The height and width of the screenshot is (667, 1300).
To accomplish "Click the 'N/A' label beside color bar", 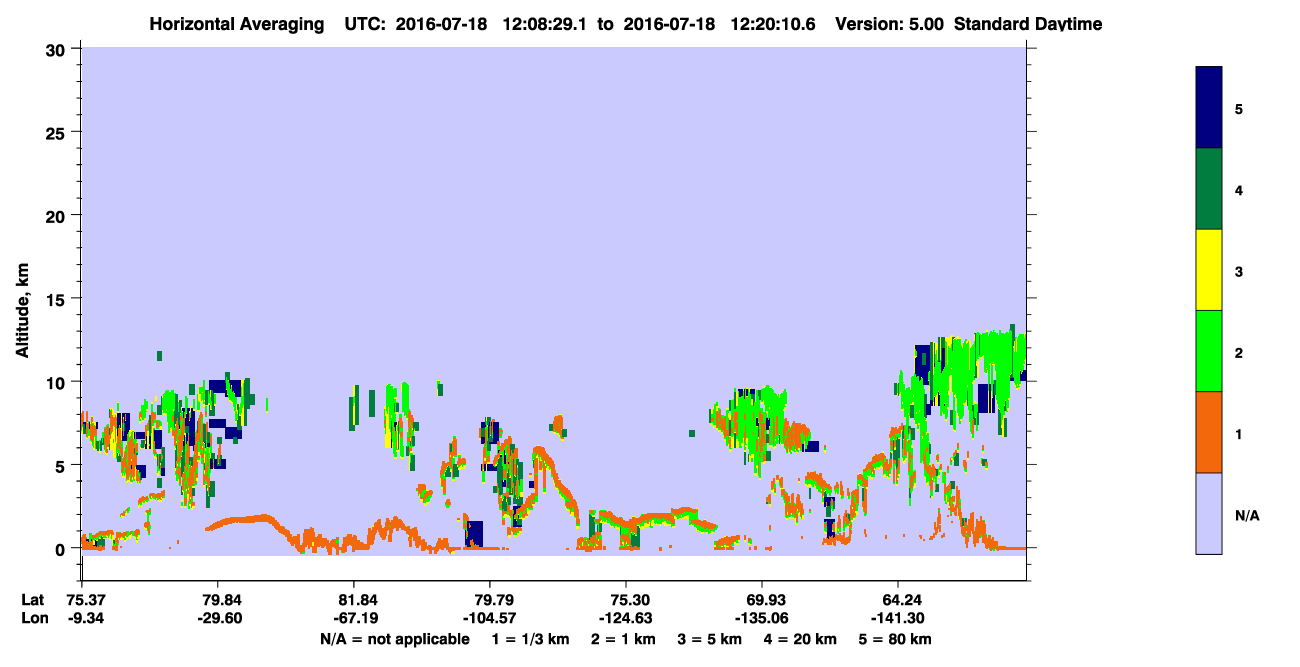I will [1247, 516].
